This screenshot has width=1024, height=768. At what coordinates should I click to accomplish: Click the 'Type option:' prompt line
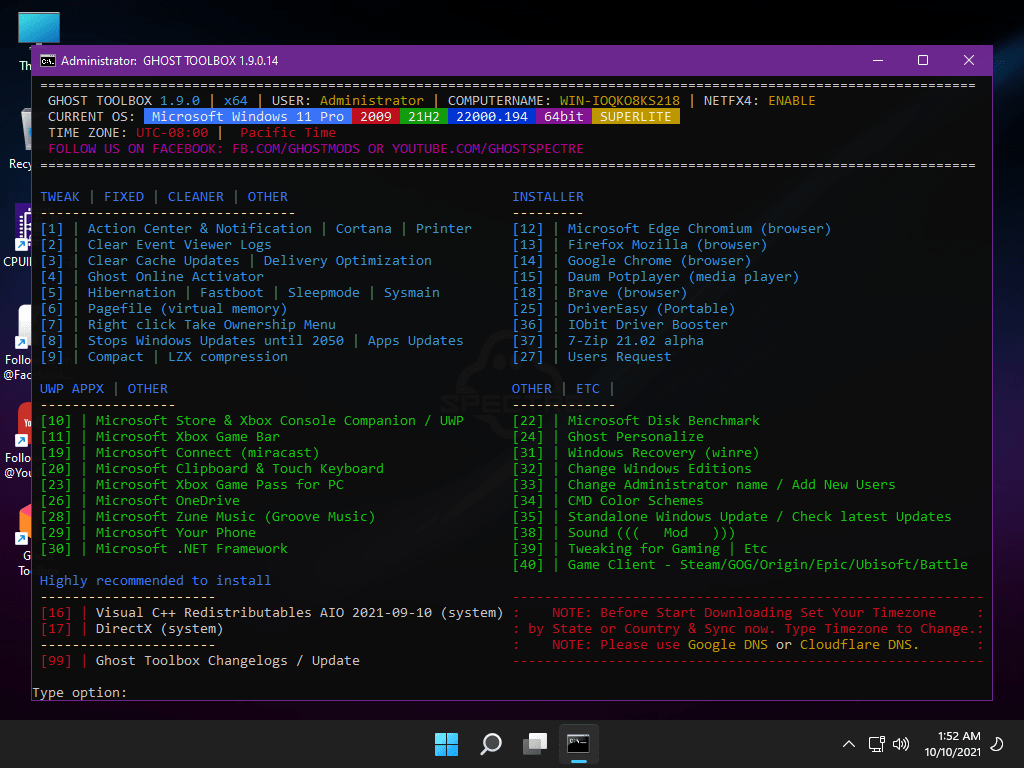[x=80, y=692]
